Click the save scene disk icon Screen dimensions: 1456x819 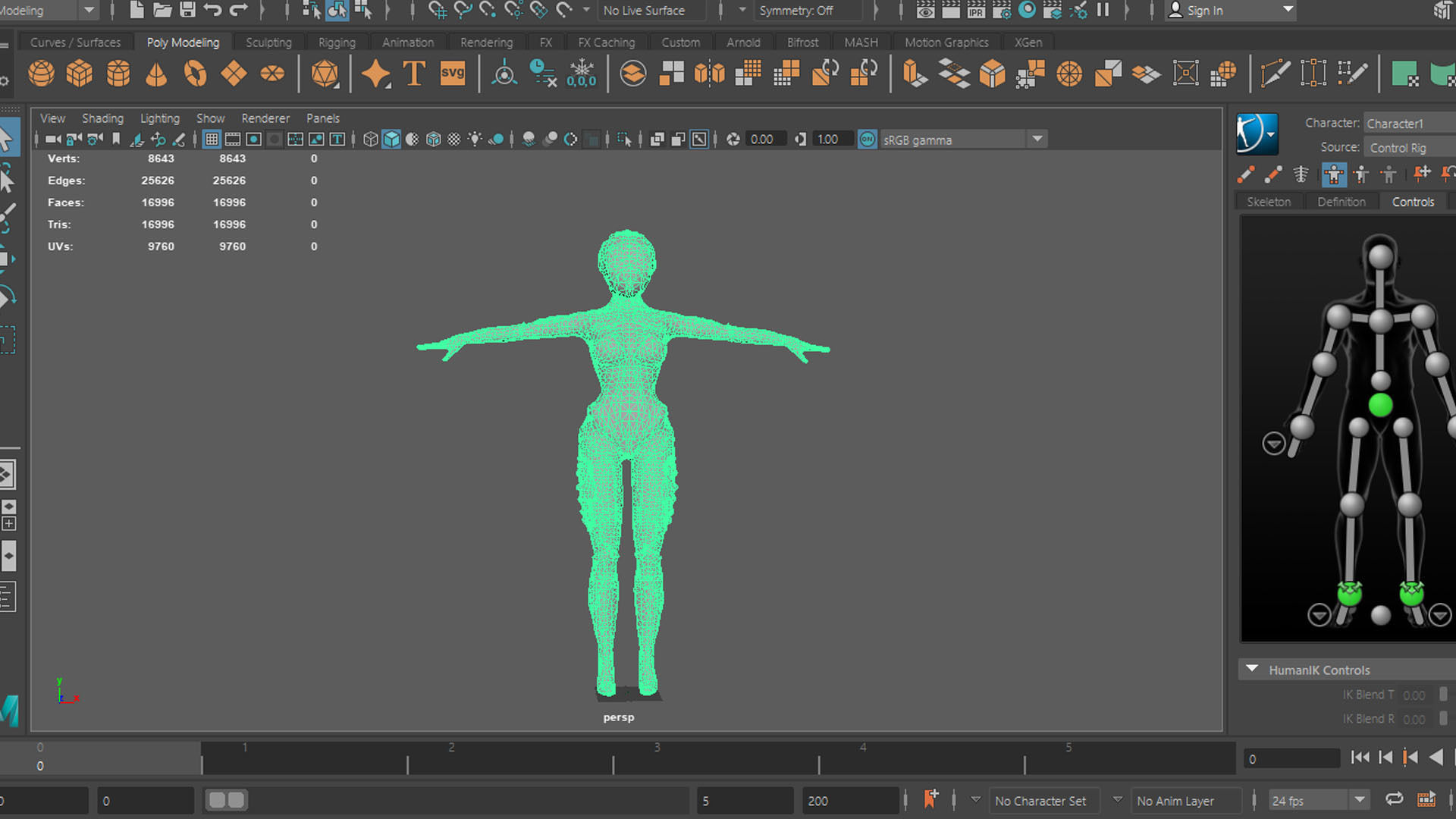pos(187,10)
